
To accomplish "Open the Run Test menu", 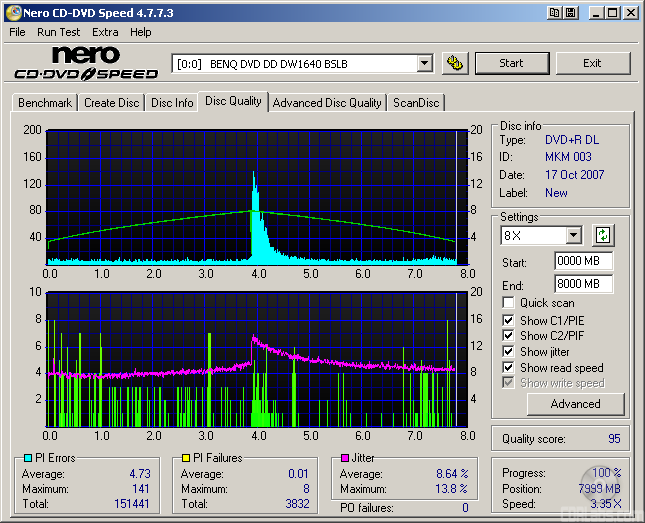I will [x=59, y=32].
